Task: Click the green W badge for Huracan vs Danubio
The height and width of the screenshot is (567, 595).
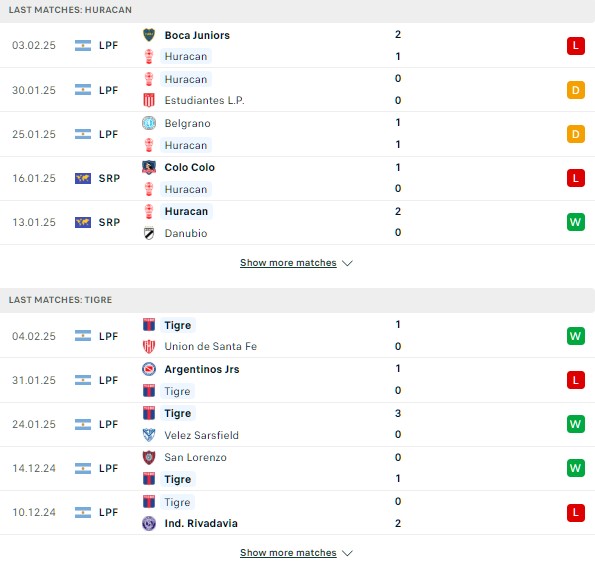Action: point(576,222)
